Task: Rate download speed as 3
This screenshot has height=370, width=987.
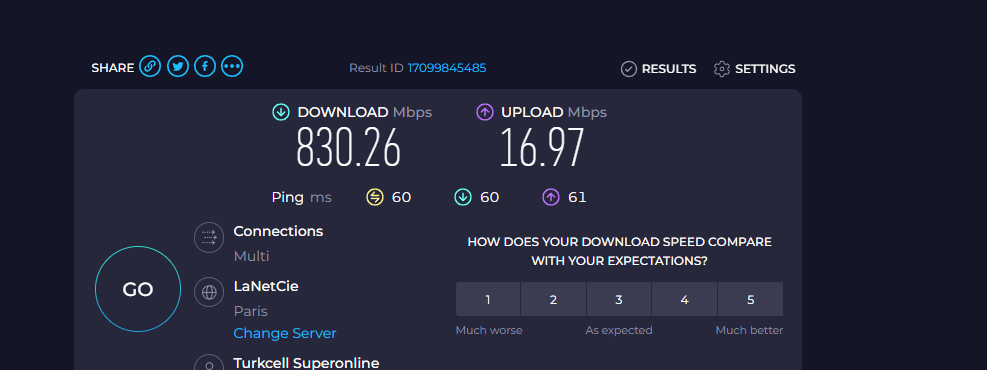Action: [619, 300]
